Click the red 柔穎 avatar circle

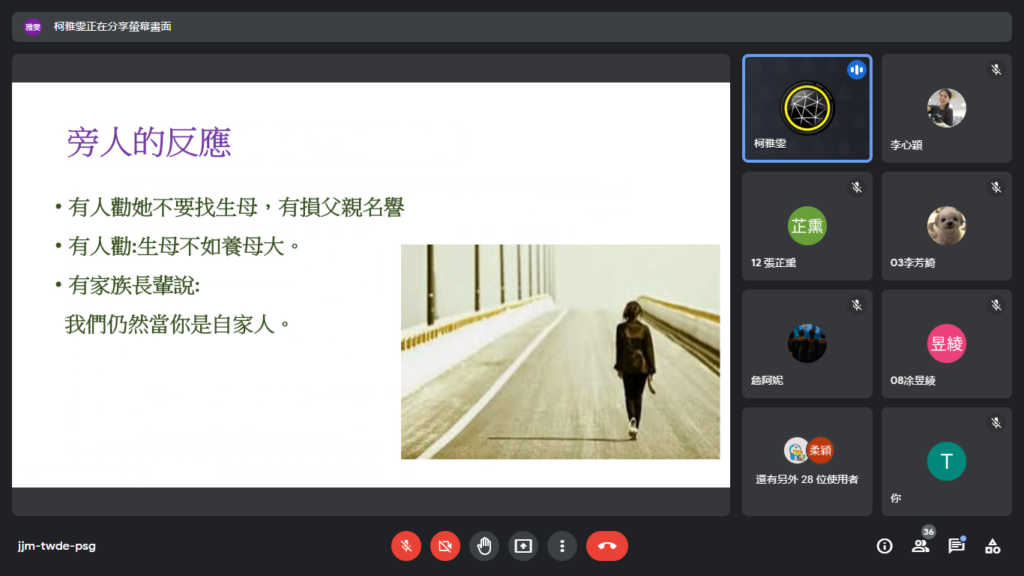(820, 450)
